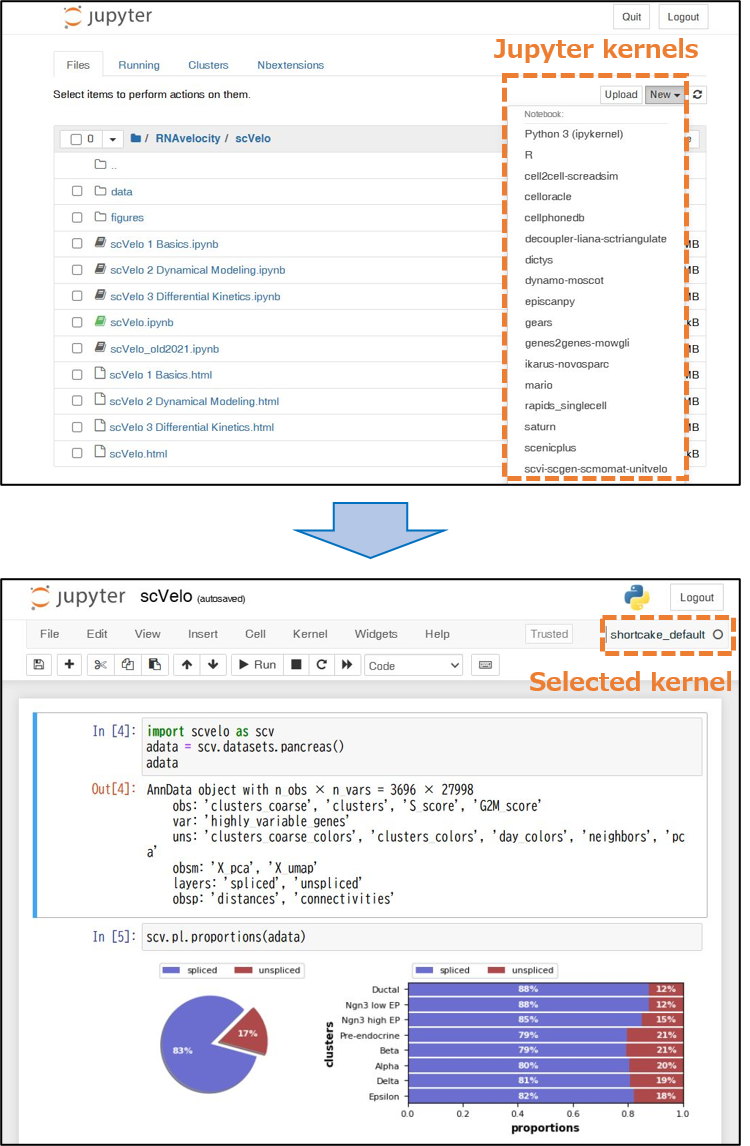
Task: Restart kernel and run all icon
Action: pos(347,664)
